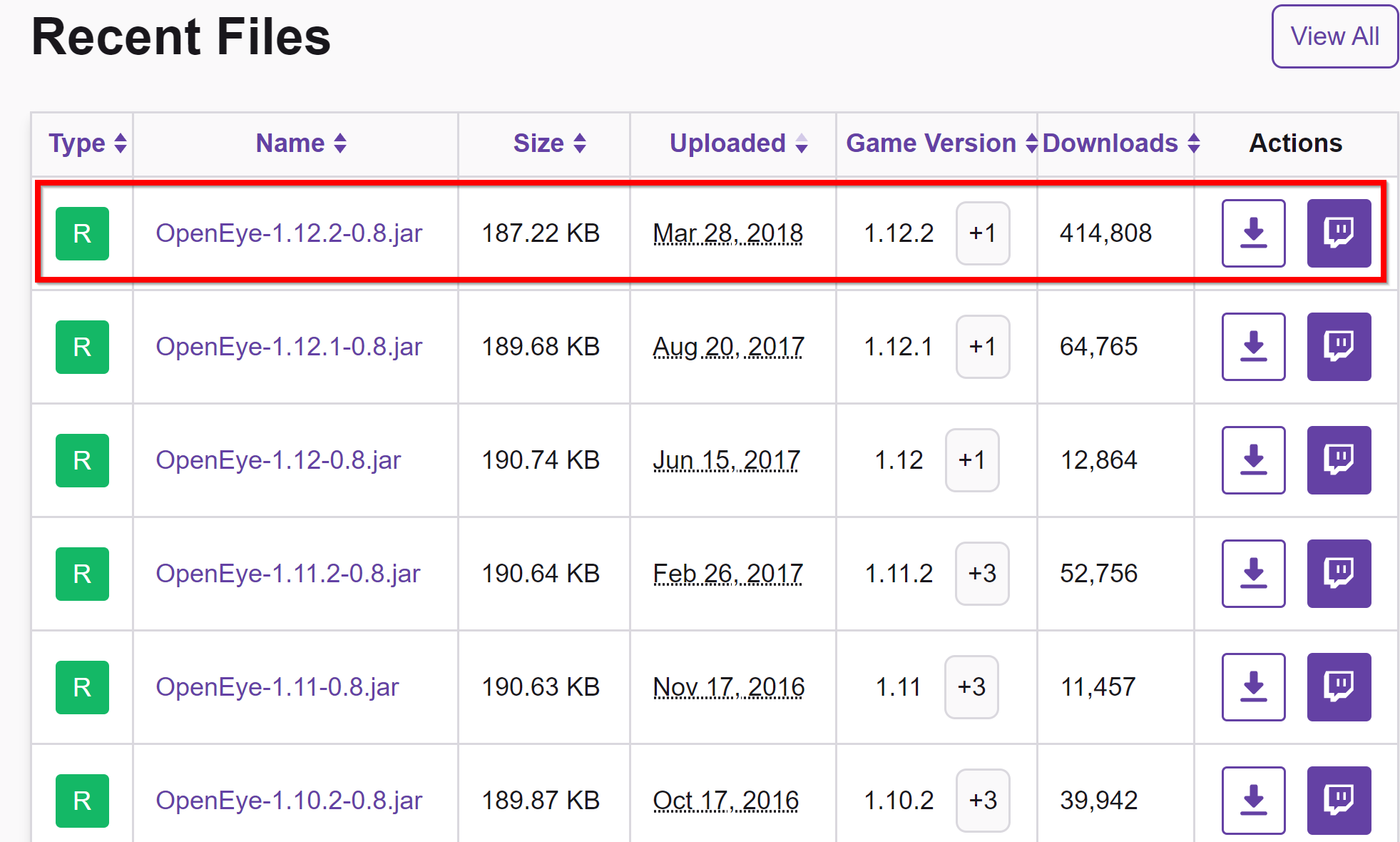
Task: Open the OpenEye-1.12-0.8.jar file link
Action: [x=278, y=460]
